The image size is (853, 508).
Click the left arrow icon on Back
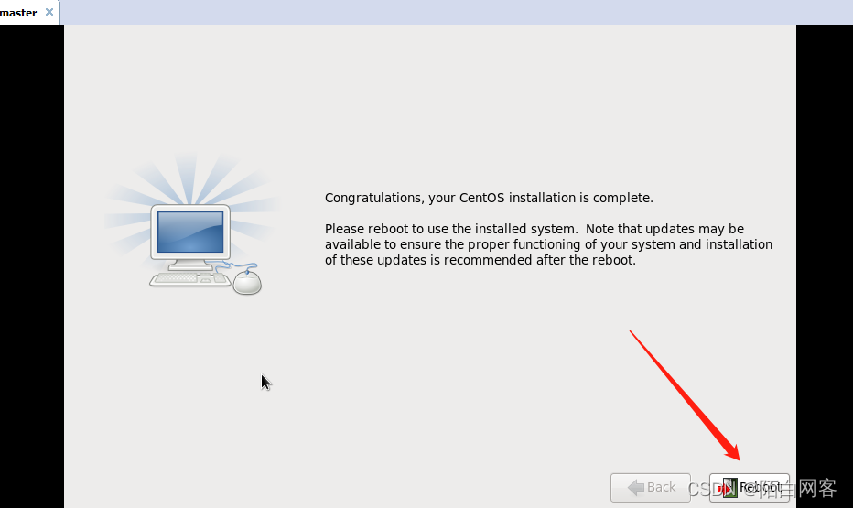coord(635,487)
